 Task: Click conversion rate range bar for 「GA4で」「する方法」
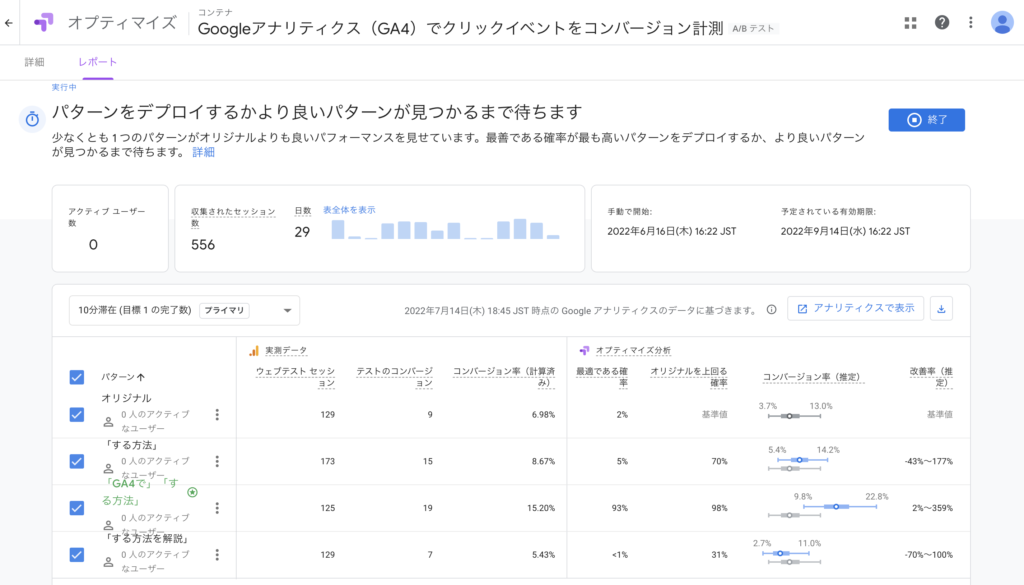[840, 507]
